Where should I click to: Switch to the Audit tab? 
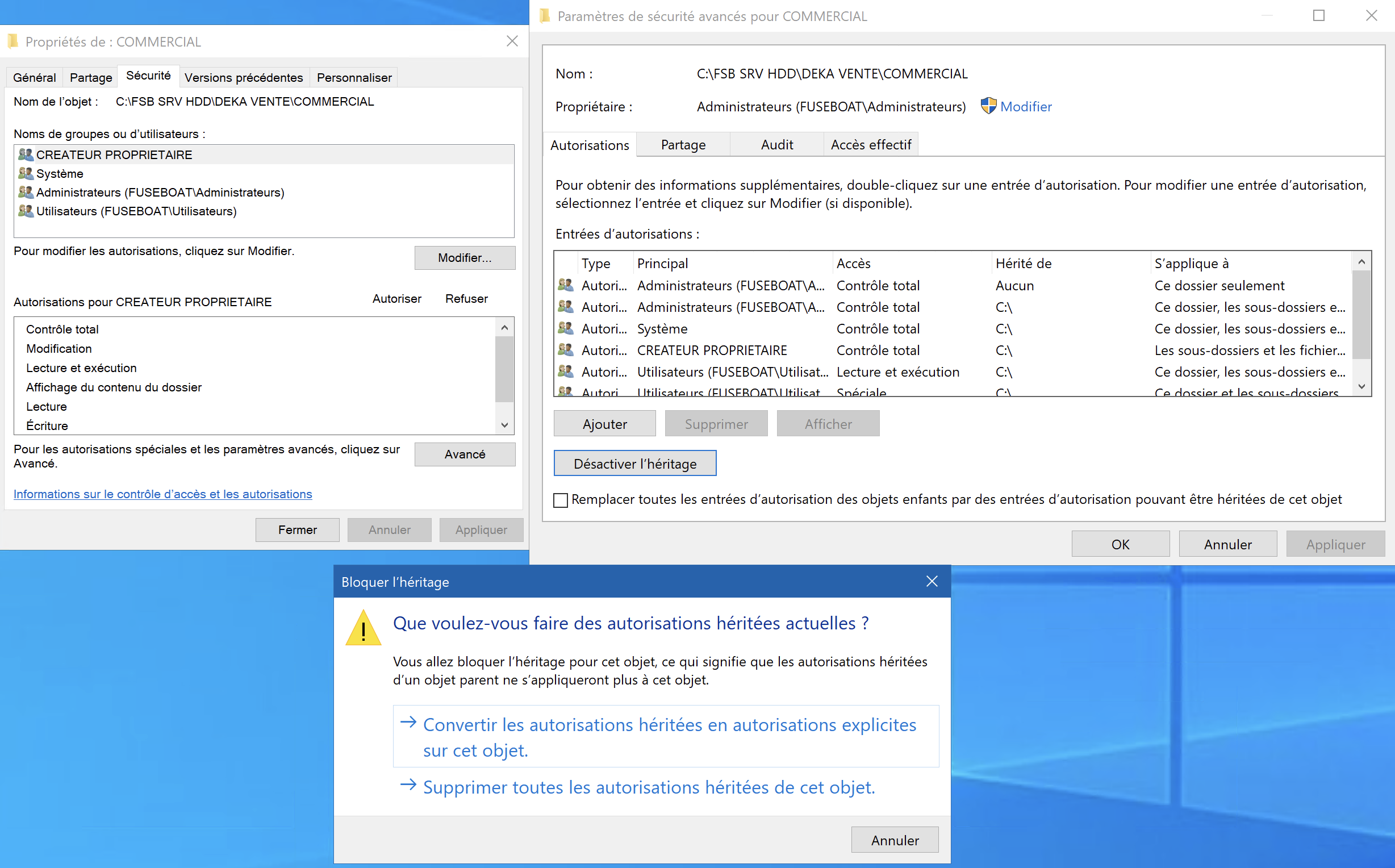click(777, 145)
